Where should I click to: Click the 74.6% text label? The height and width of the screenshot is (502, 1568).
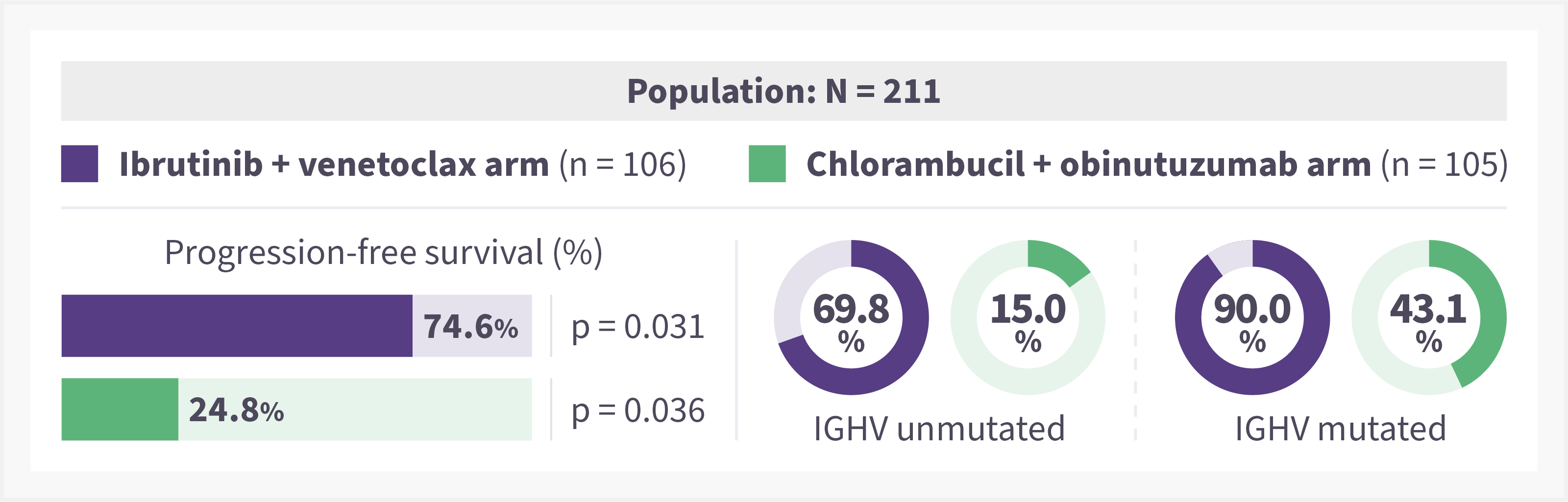pos(470,327)
